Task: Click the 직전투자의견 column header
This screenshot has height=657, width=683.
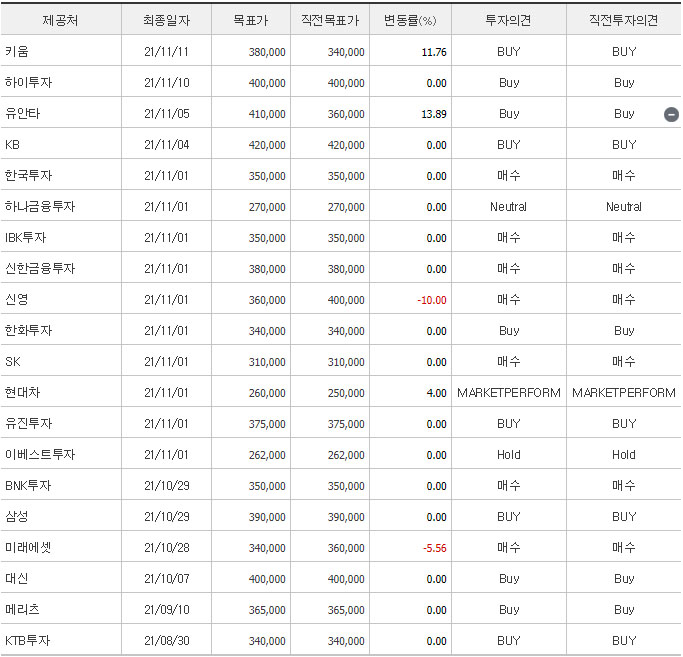Action: point(623,20)
